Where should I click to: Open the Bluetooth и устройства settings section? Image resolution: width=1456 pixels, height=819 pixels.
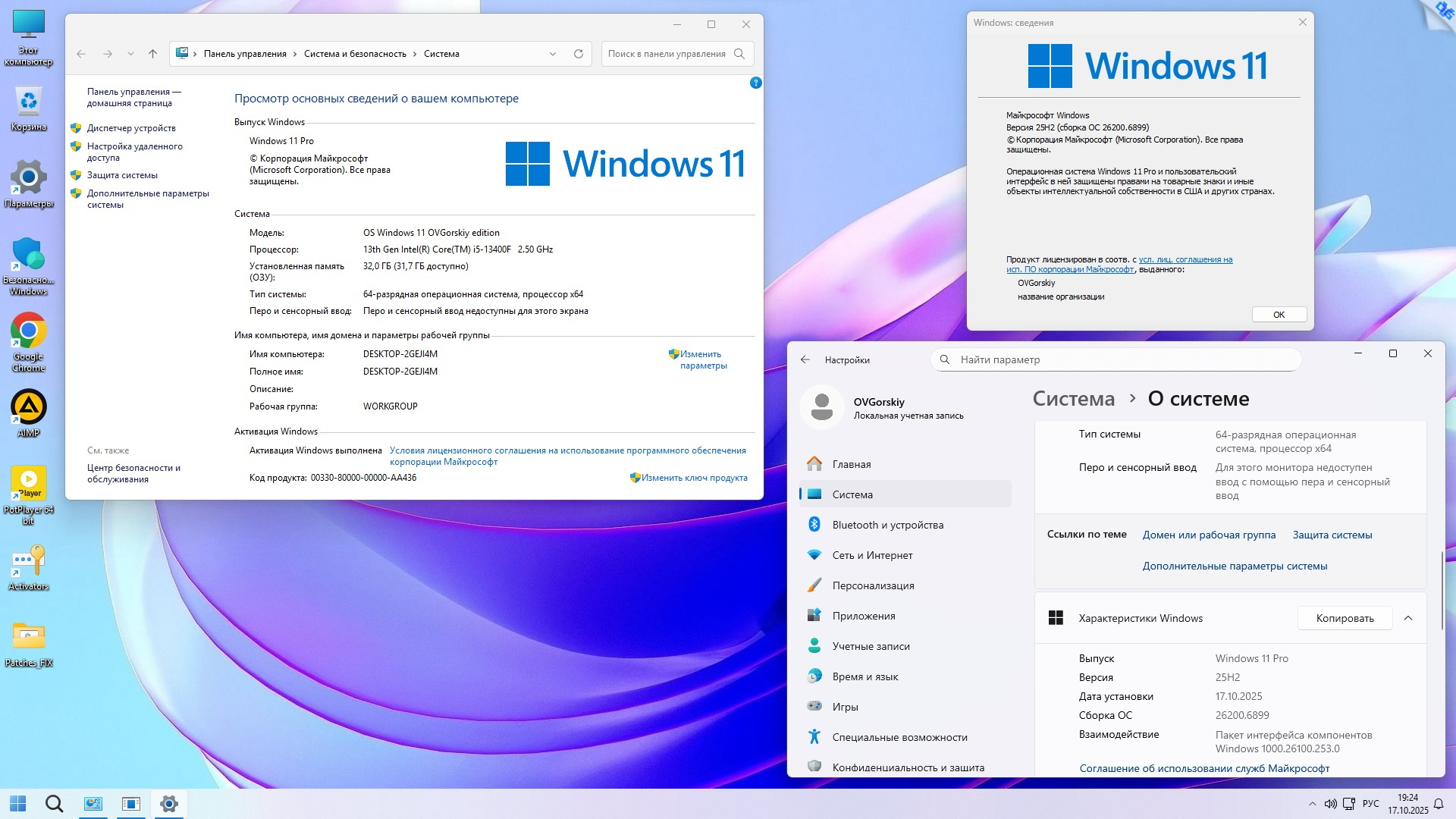(887, 525)
